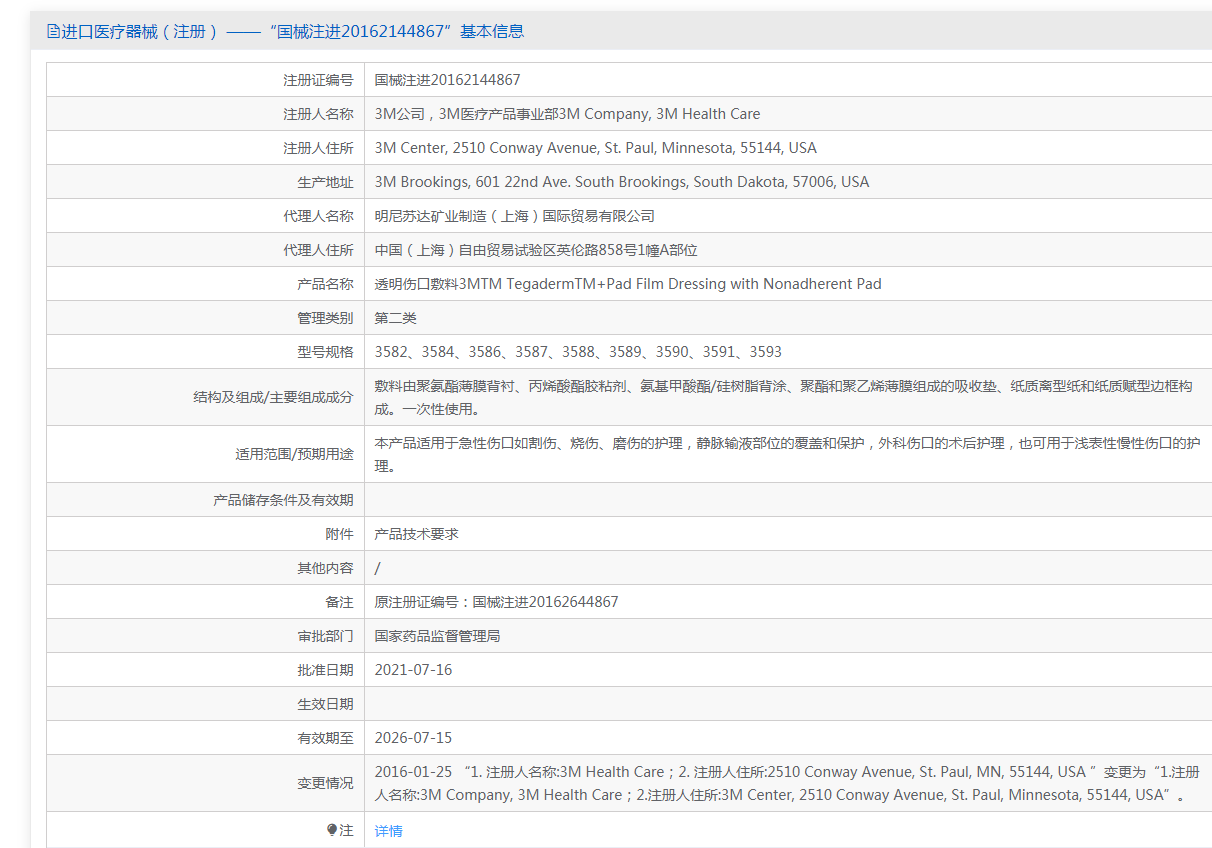Click the 注册人名称 label
Viewport: 1212px width, 848px height.
(318, 114)
